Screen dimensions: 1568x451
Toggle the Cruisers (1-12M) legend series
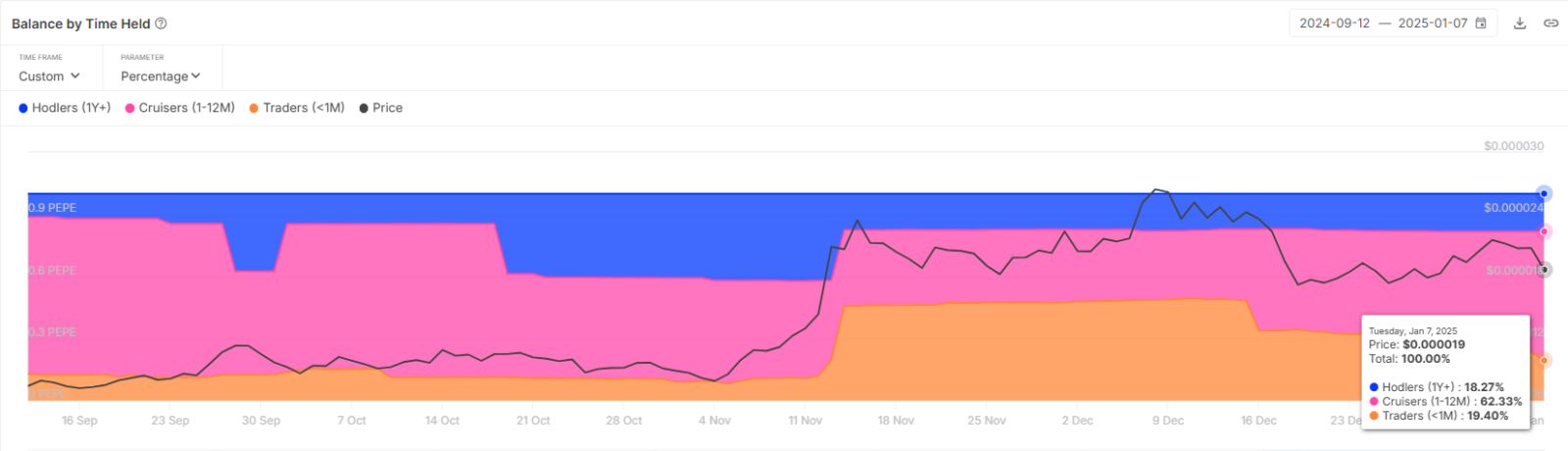click(180, 108)
